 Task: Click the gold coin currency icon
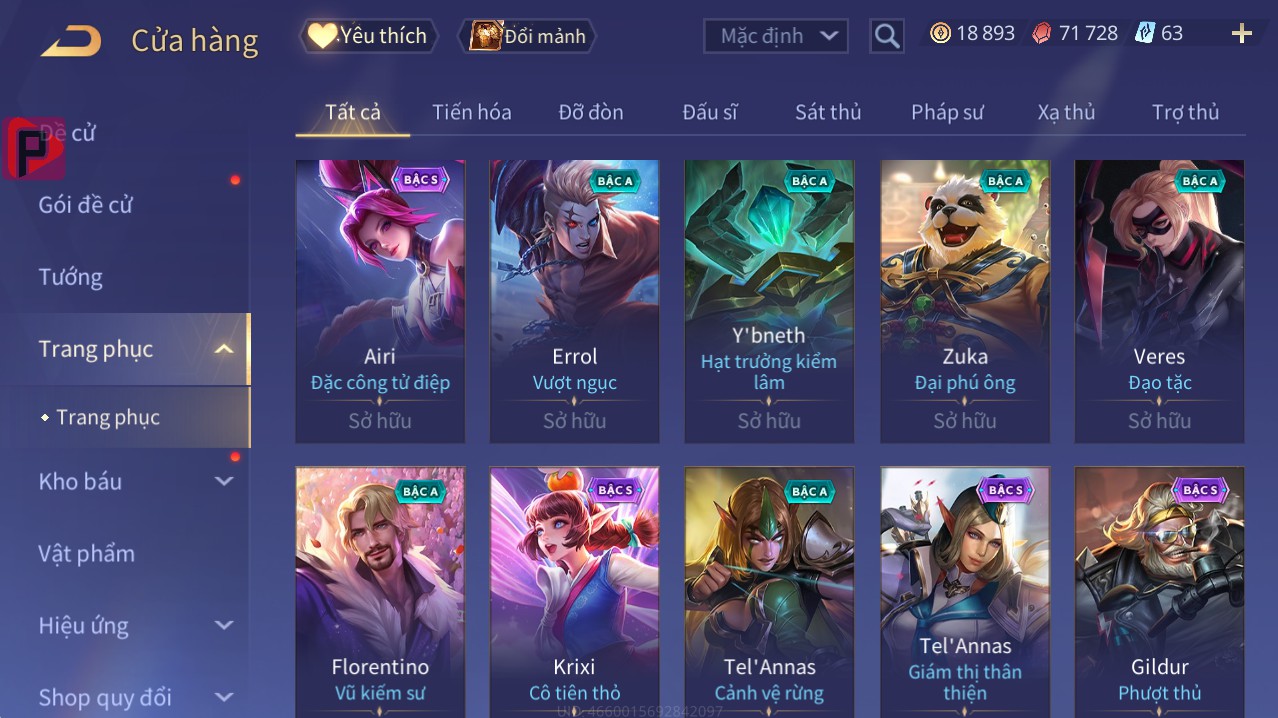tap(940, 33)
